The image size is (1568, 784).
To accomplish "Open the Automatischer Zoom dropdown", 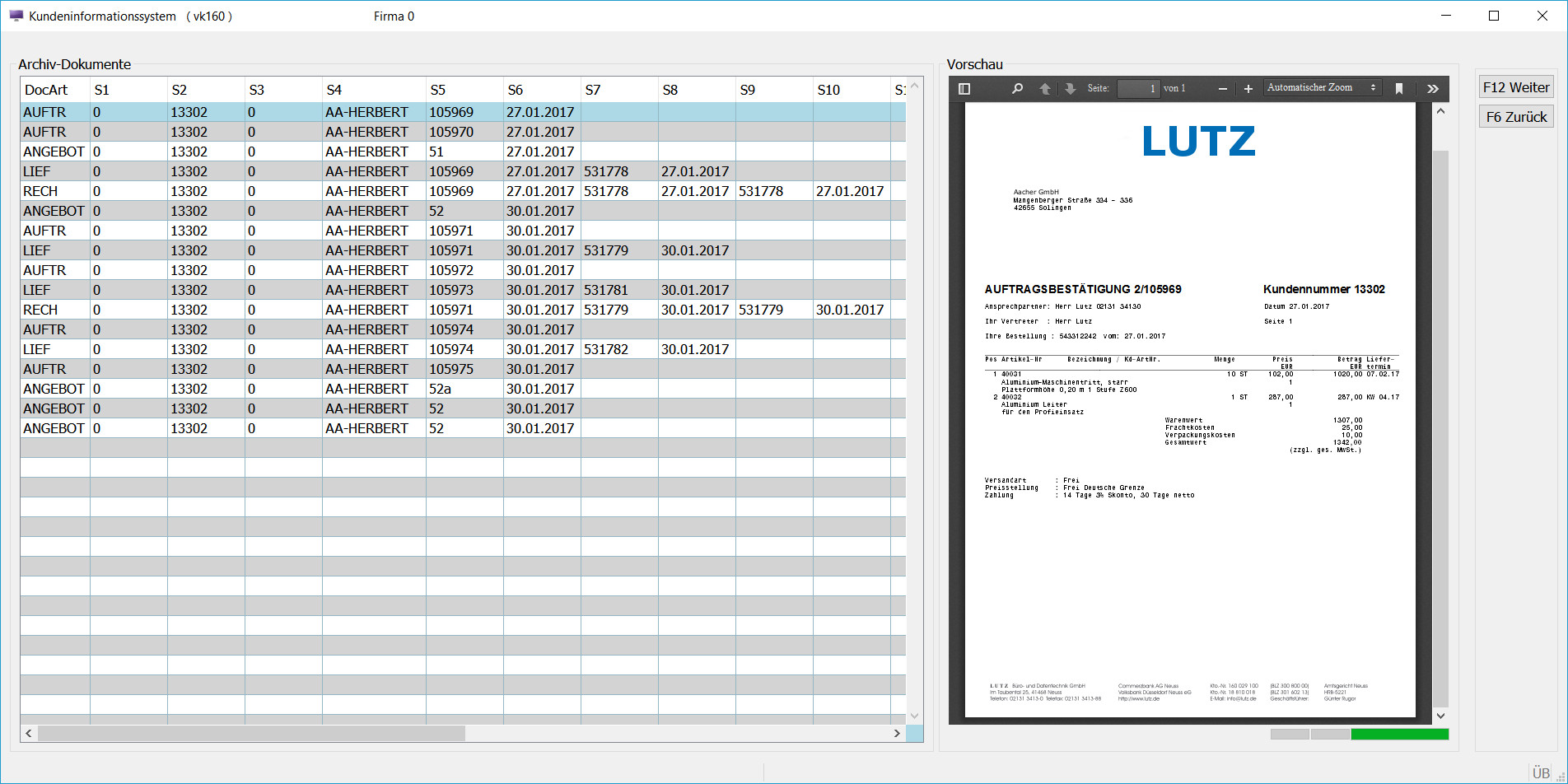I will click(1321, 88).
